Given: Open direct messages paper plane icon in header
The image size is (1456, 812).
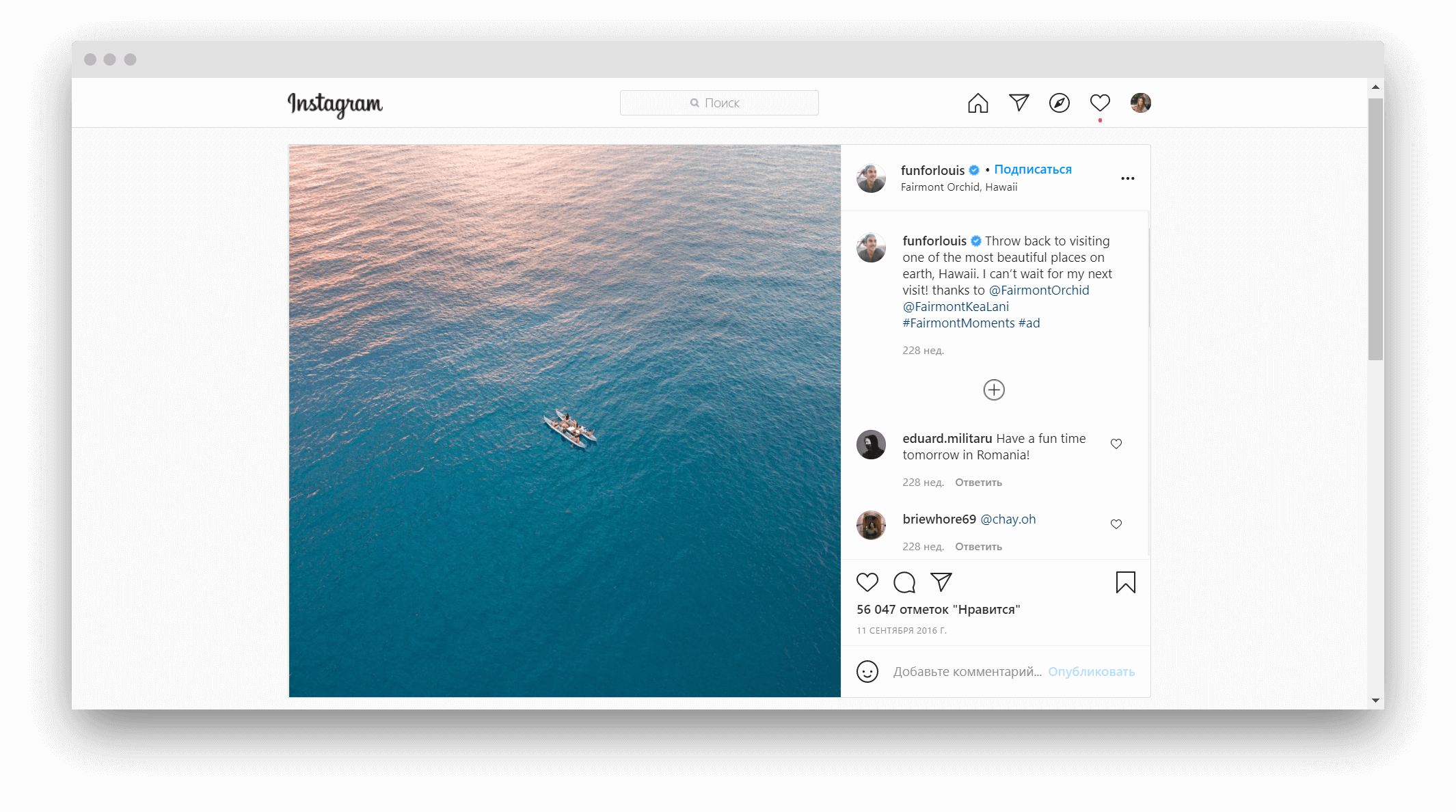Looking at the screenshot, I should coord(1019,103).
